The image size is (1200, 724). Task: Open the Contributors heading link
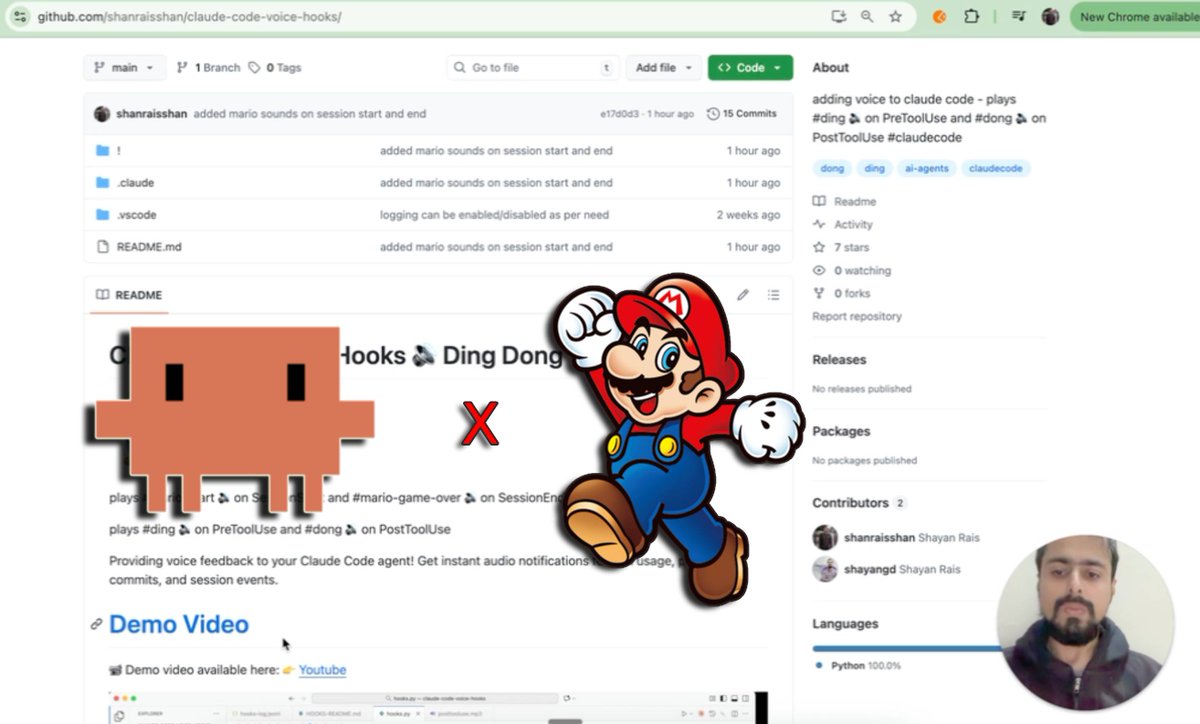click(859, 503)
